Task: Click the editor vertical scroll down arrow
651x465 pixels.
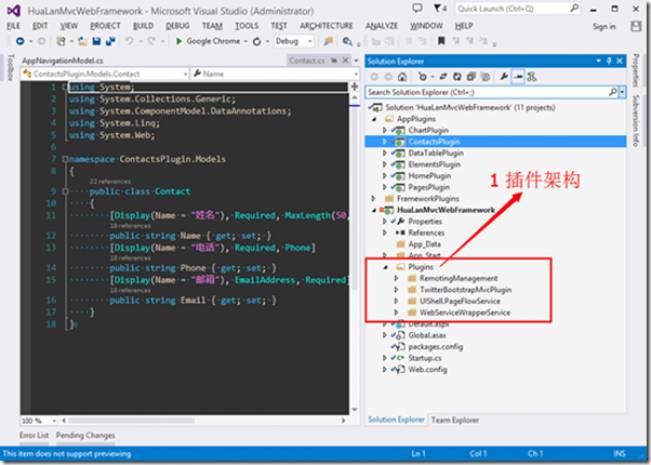Action: click(355, 410)
